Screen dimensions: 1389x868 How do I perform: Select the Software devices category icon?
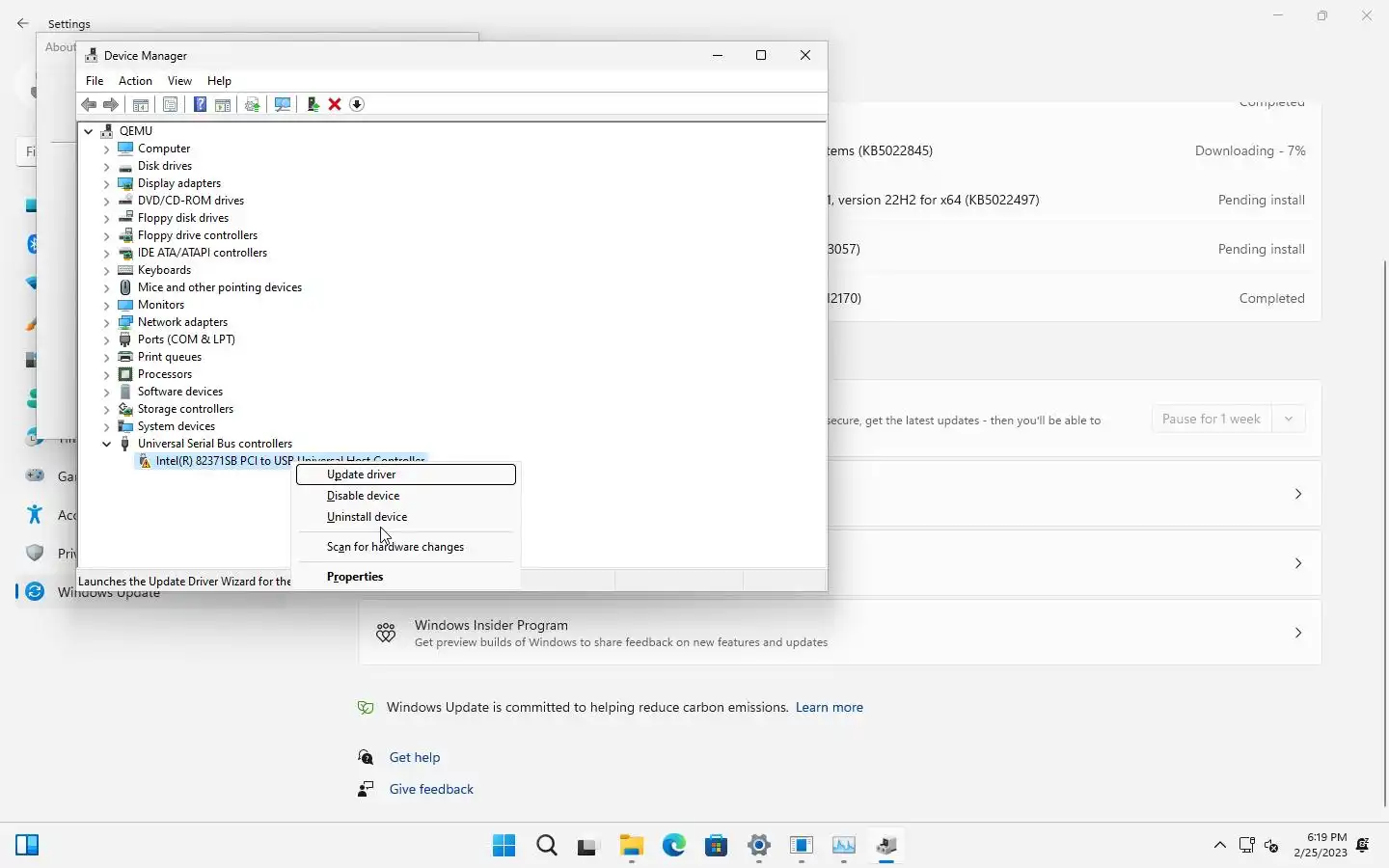(125, 392)
